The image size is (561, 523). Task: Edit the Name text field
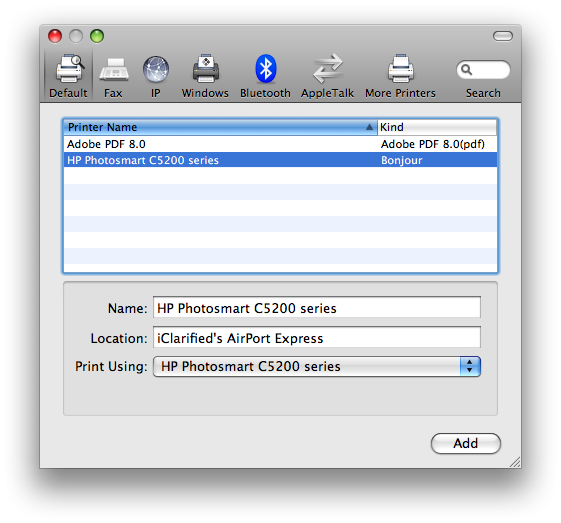point(317,307)
